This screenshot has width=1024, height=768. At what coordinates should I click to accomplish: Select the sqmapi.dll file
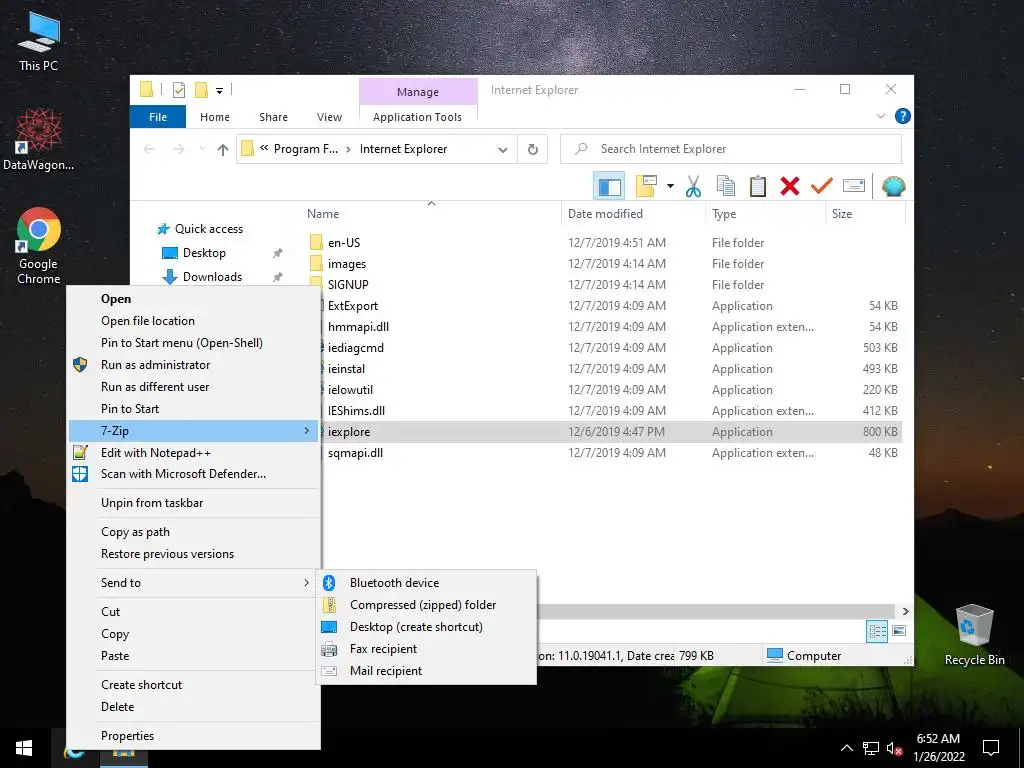tap(355, 453)
